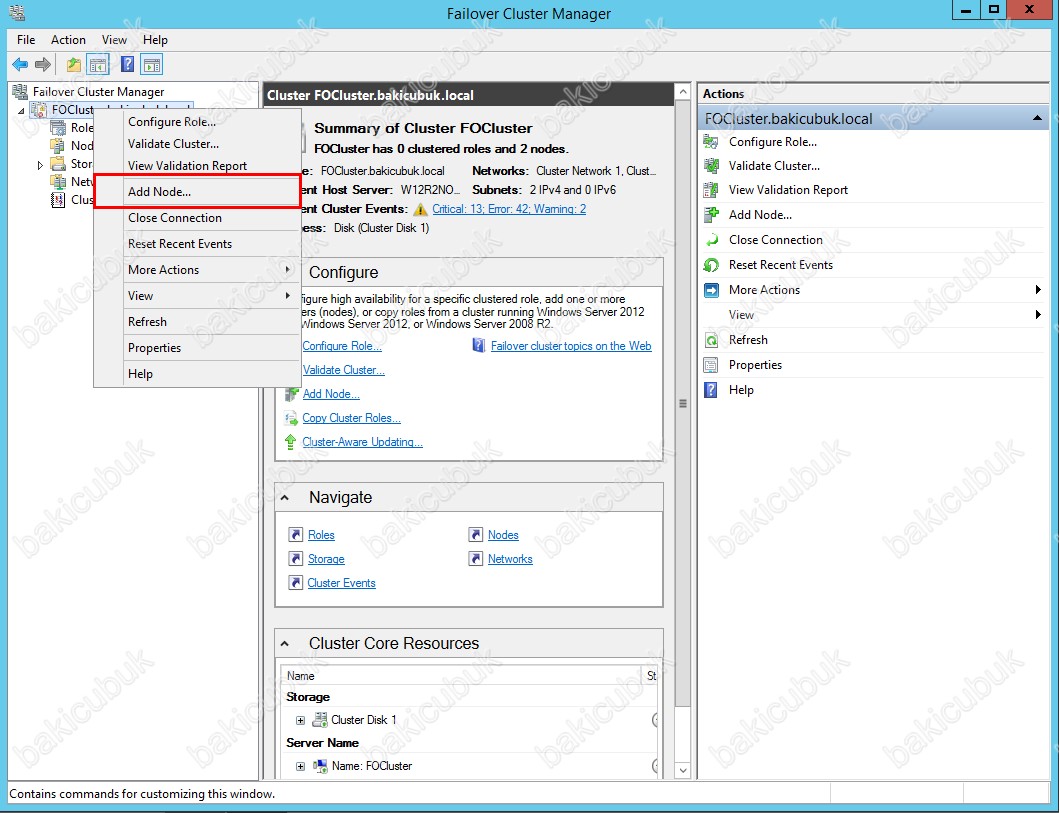Click the Name column header in Cluster Core Resources
Screen dimensions: 1059x813
point(463,676)
